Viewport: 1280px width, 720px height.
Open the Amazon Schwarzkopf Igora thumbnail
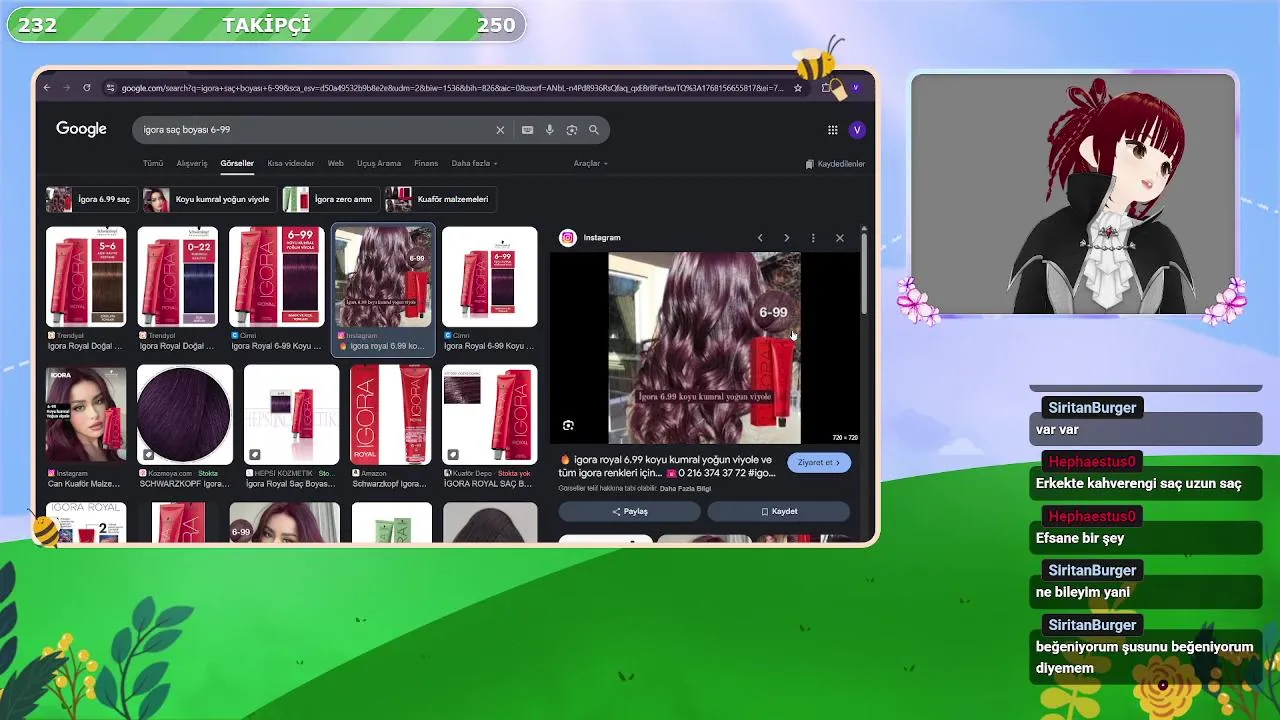point(391,415)
